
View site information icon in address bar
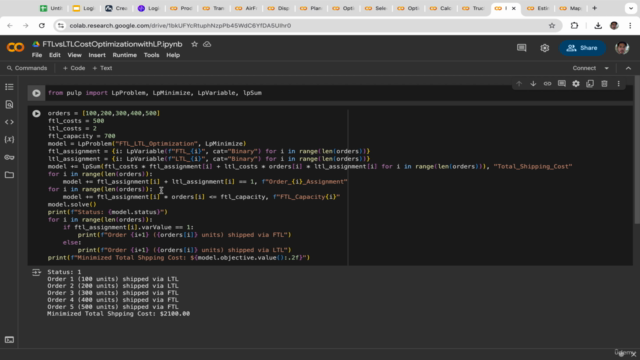tap(61, 25)
